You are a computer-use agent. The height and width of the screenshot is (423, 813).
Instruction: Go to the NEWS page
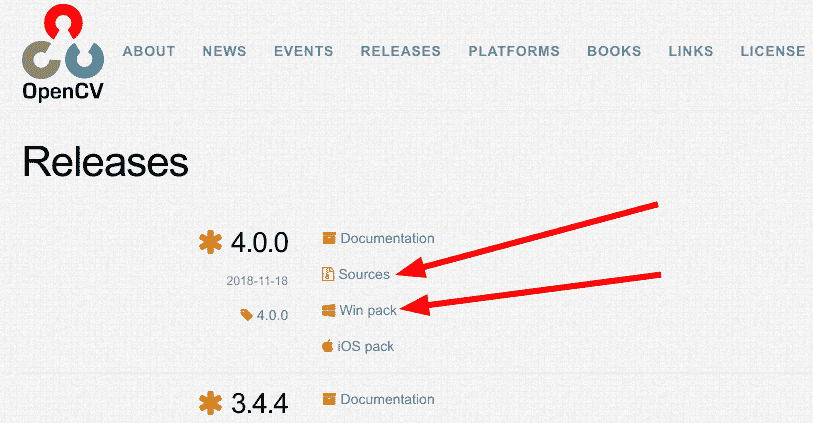tap(225, 51)
